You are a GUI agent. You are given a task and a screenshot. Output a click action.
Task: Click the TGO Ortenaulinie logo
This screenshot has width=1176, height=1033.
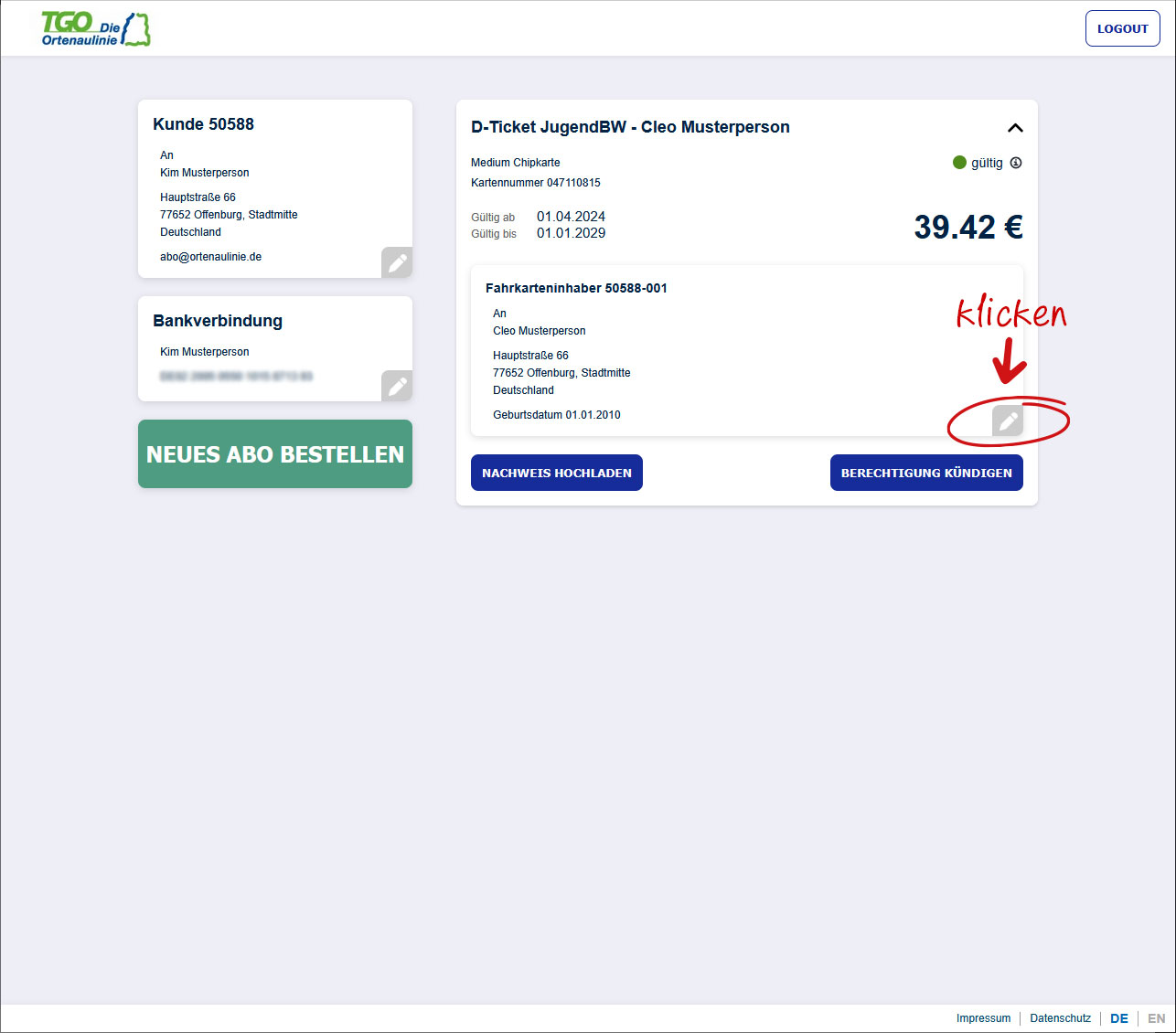(96, 29)
